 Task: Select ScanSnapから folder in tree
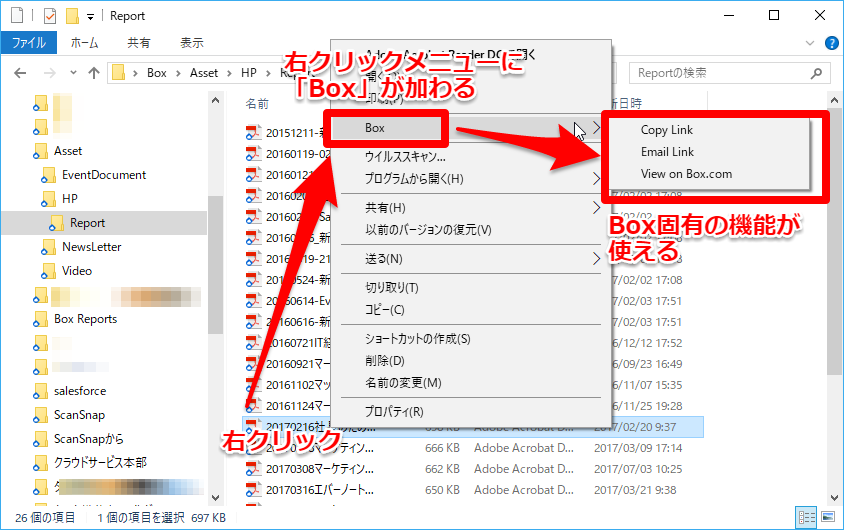click(x=88, y=439)
